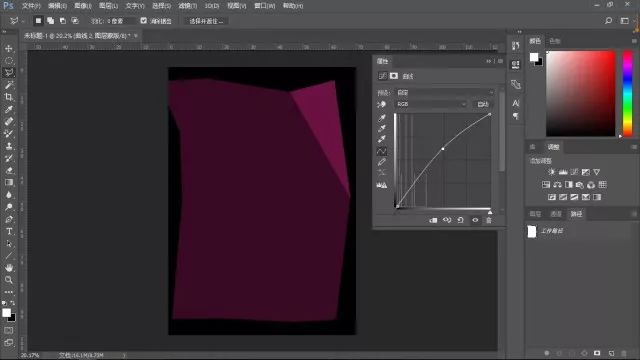Choose New Selection mode in options bar
This screenshot has width=640, height=360.
coord(38,20)
